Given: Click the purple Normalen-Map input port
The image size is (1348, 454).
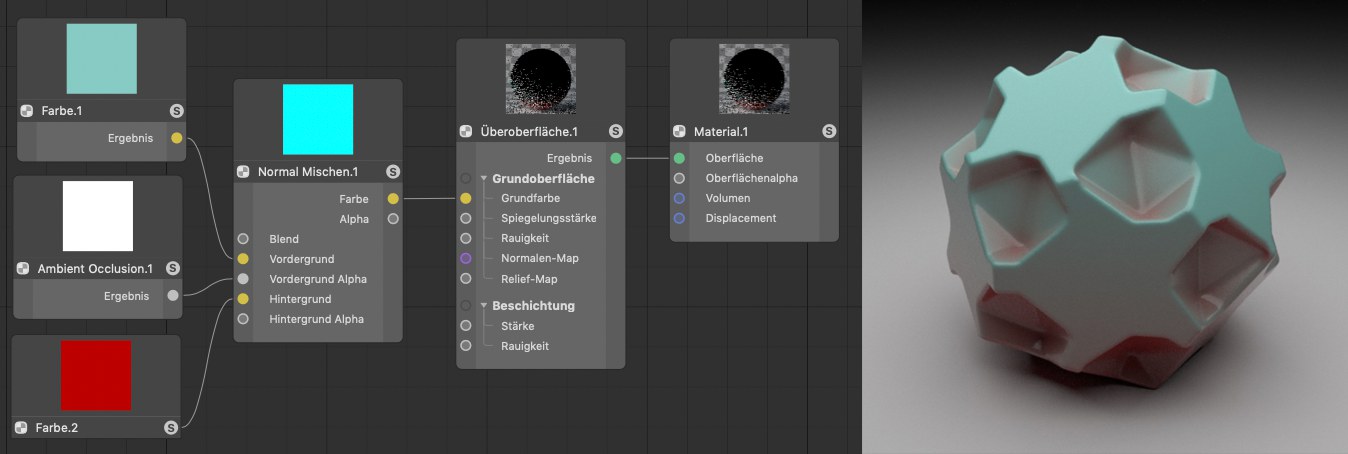Looking at the screenshot, I should (466, 258).
